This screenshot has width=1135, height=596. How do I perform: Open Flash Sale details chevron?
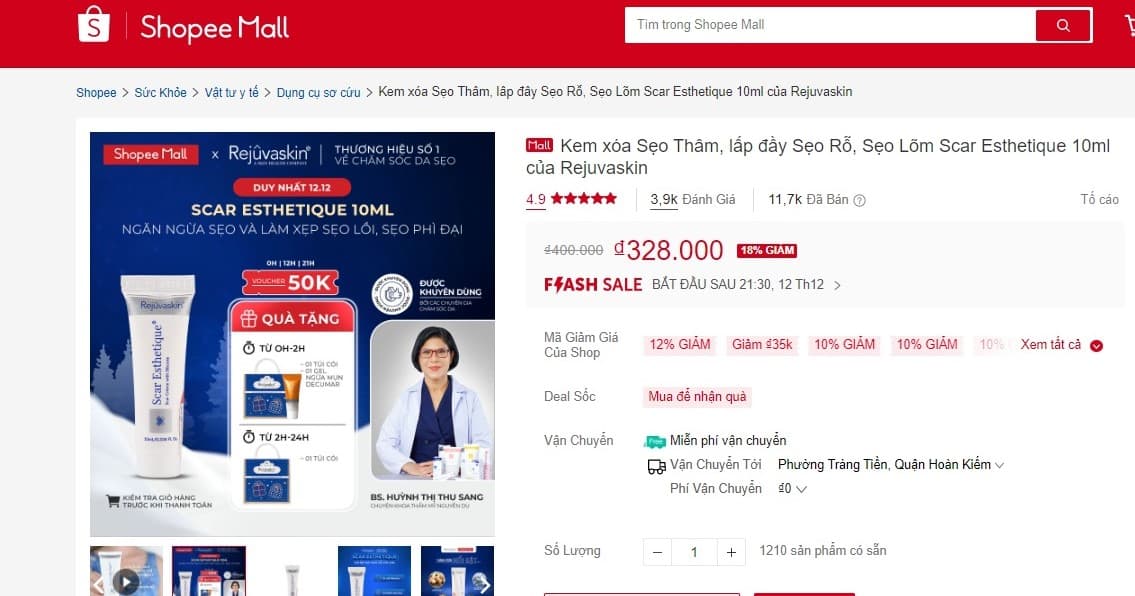[837, 285]
